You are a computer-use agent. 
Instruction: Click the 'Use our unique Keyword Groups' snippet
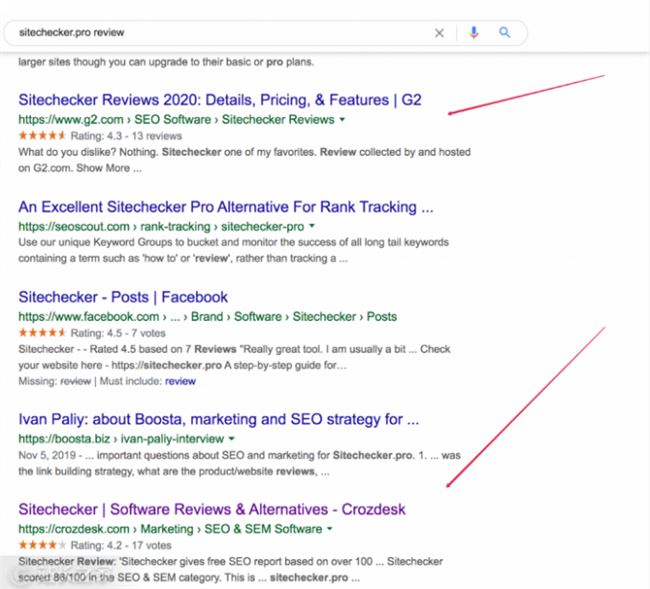(x=233, y=250)
